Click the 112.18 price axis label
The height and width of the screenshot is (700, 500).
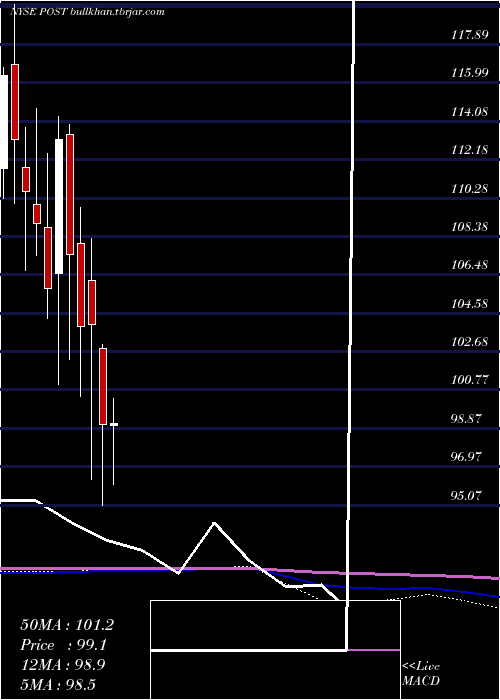470,150
